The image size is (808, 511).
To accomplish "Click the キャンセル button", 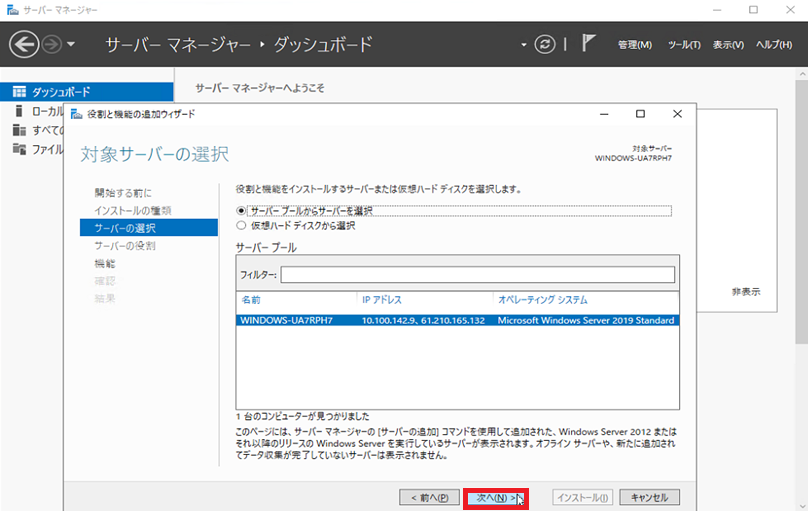I will click(649, 497).
